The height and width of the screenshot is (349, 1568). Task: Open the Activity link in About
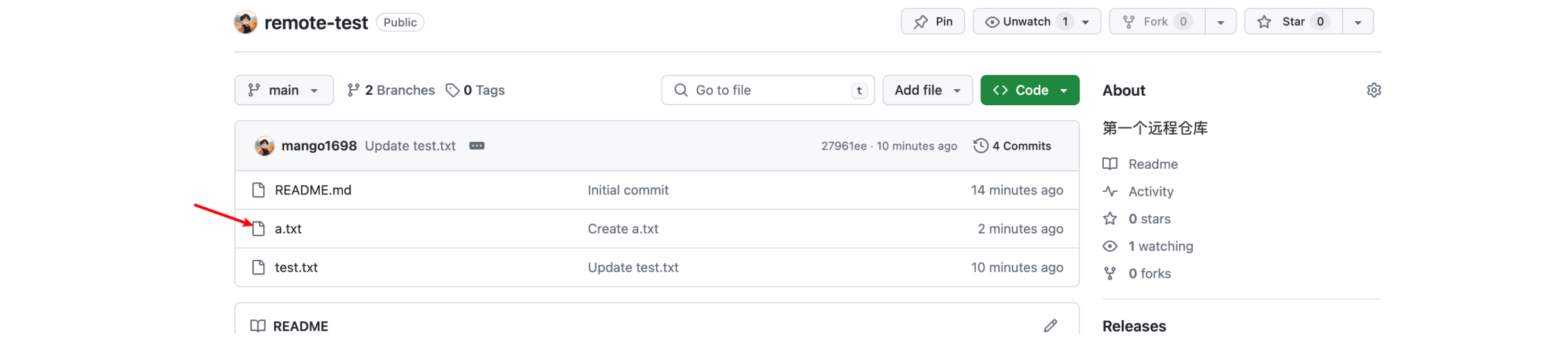1151,192
